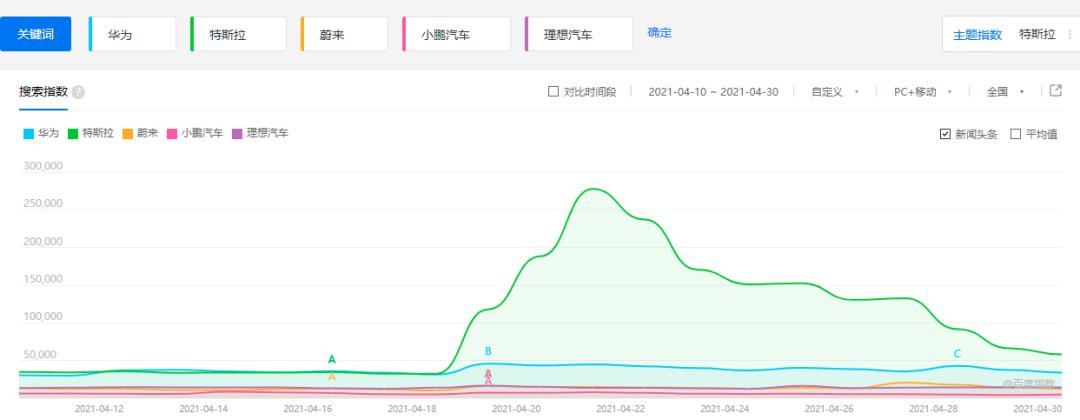
Task: Open the 搜索指数 help question-mark icon
Action: 79,92
